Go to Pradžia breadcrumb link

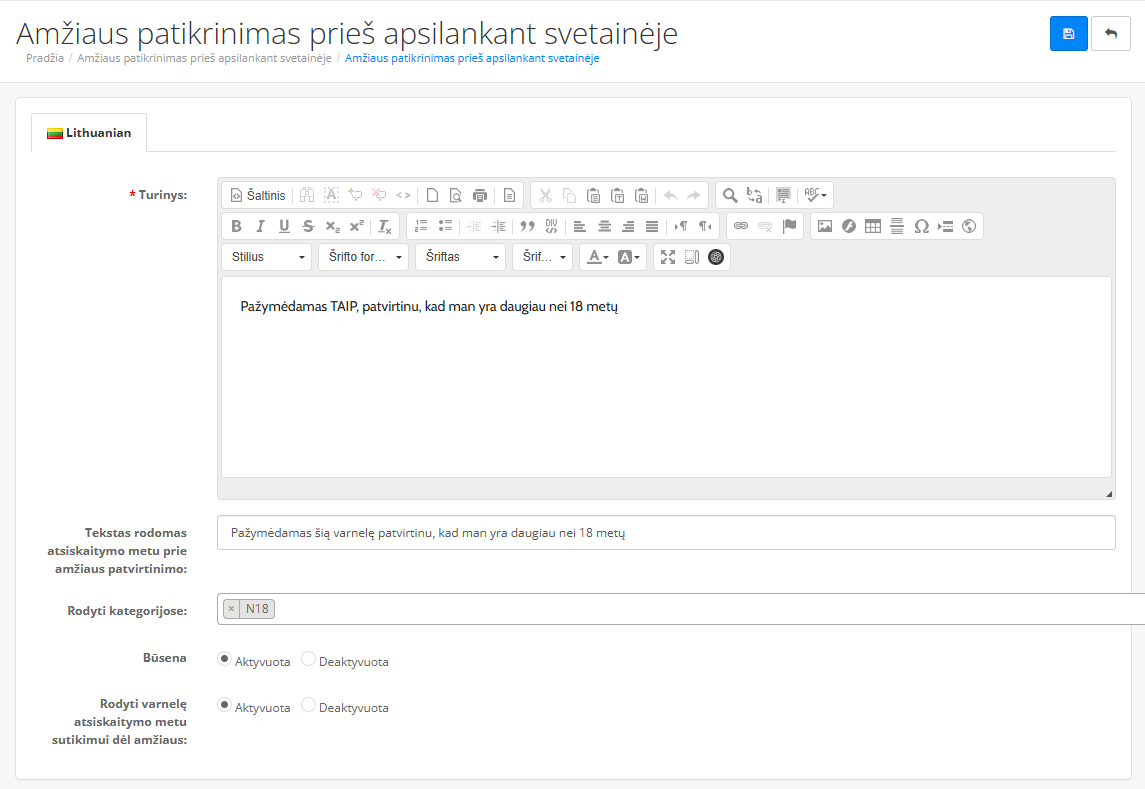pos(45,58)
